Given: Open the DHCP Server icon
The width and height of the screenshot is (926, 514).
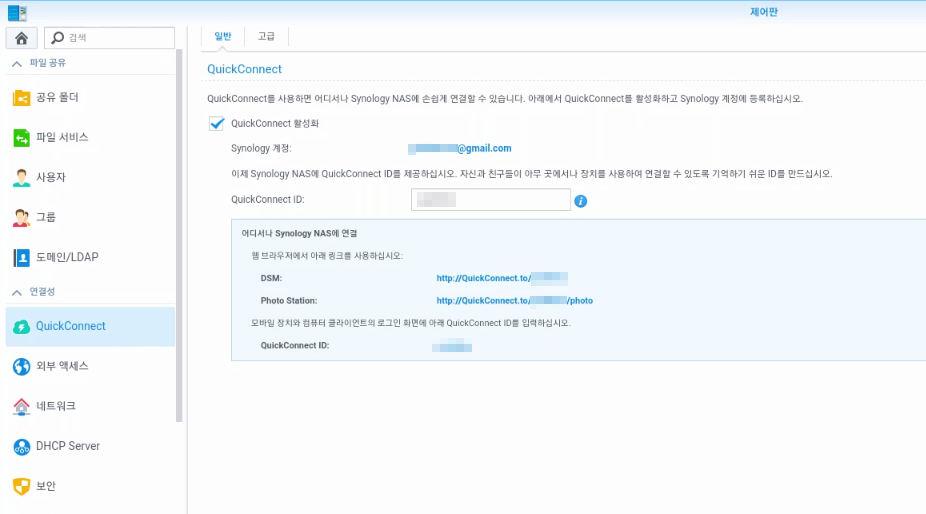Looking at the screenshot, I should [x=21, y=447].
